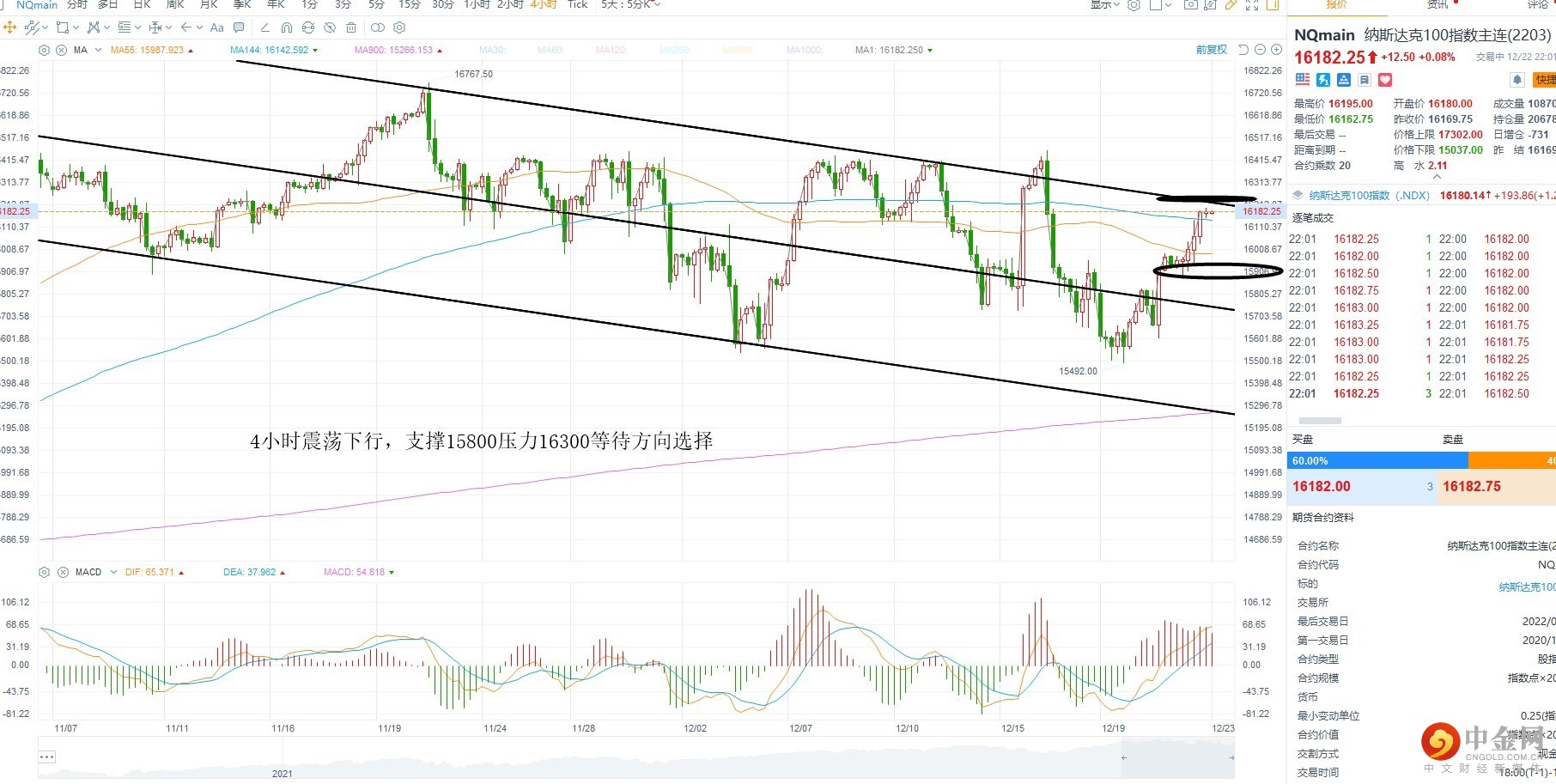Viewport: 1556px width, 784px height.
Task: Zoom out chart with minus icon
Action: (x=1259, y=50)
